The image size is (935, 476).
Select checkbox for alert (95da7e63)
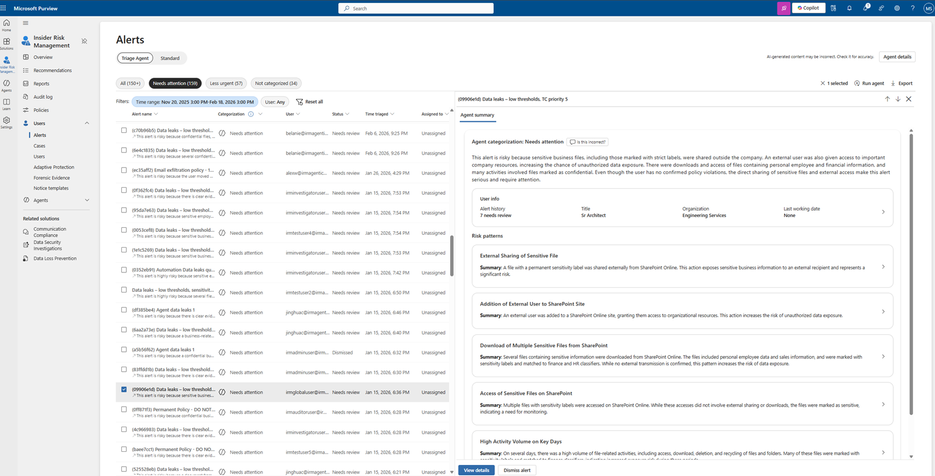coord(124,210)
